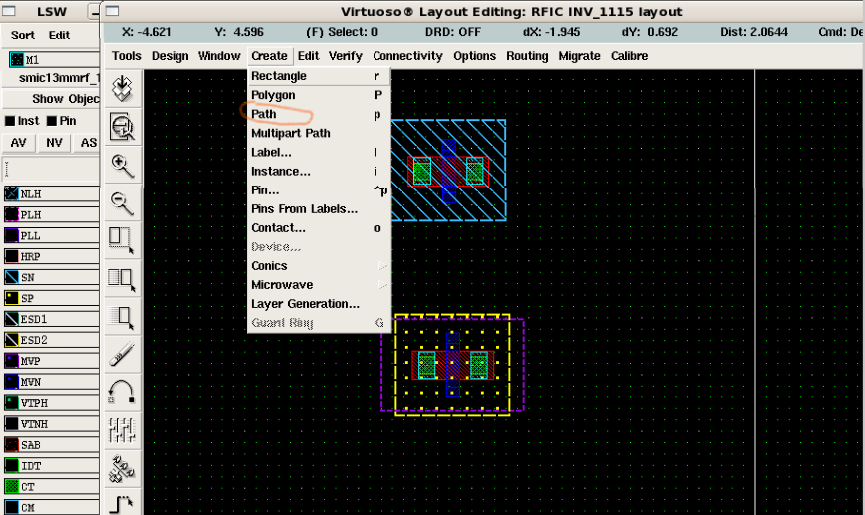The height and width of the screenshot is (515, 865).
Task: Click the lower transistor inside the purple dashed box
Action: coord(452,365)
